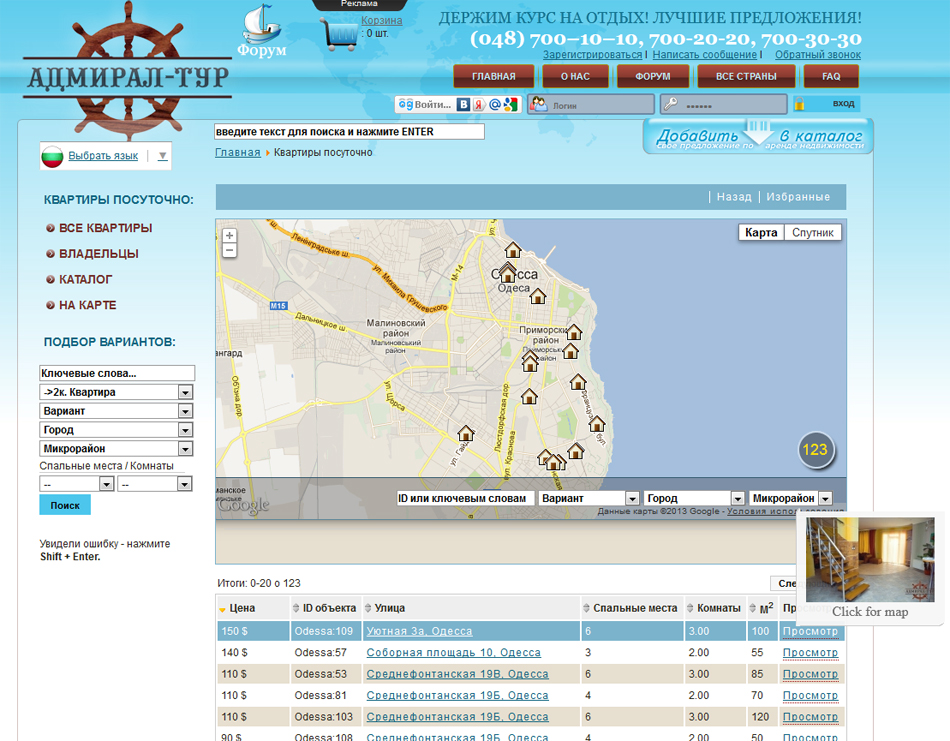Open the sleeping places dropdown
This screenshot has height=741, width=950.
coord(107,483)
